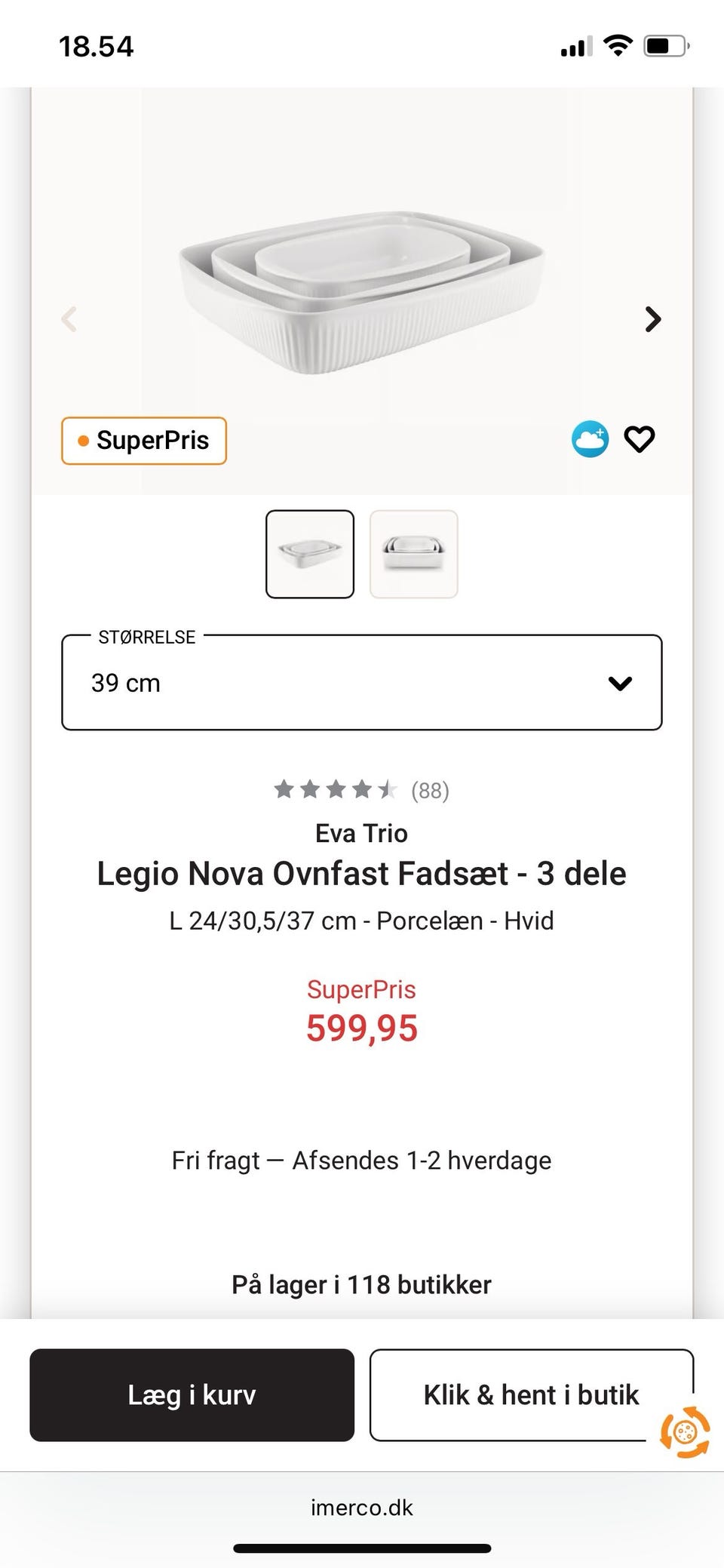Select the first product thumbnail
The height and width of the screenshot is (1568, 724).
[x=310, y=555]
